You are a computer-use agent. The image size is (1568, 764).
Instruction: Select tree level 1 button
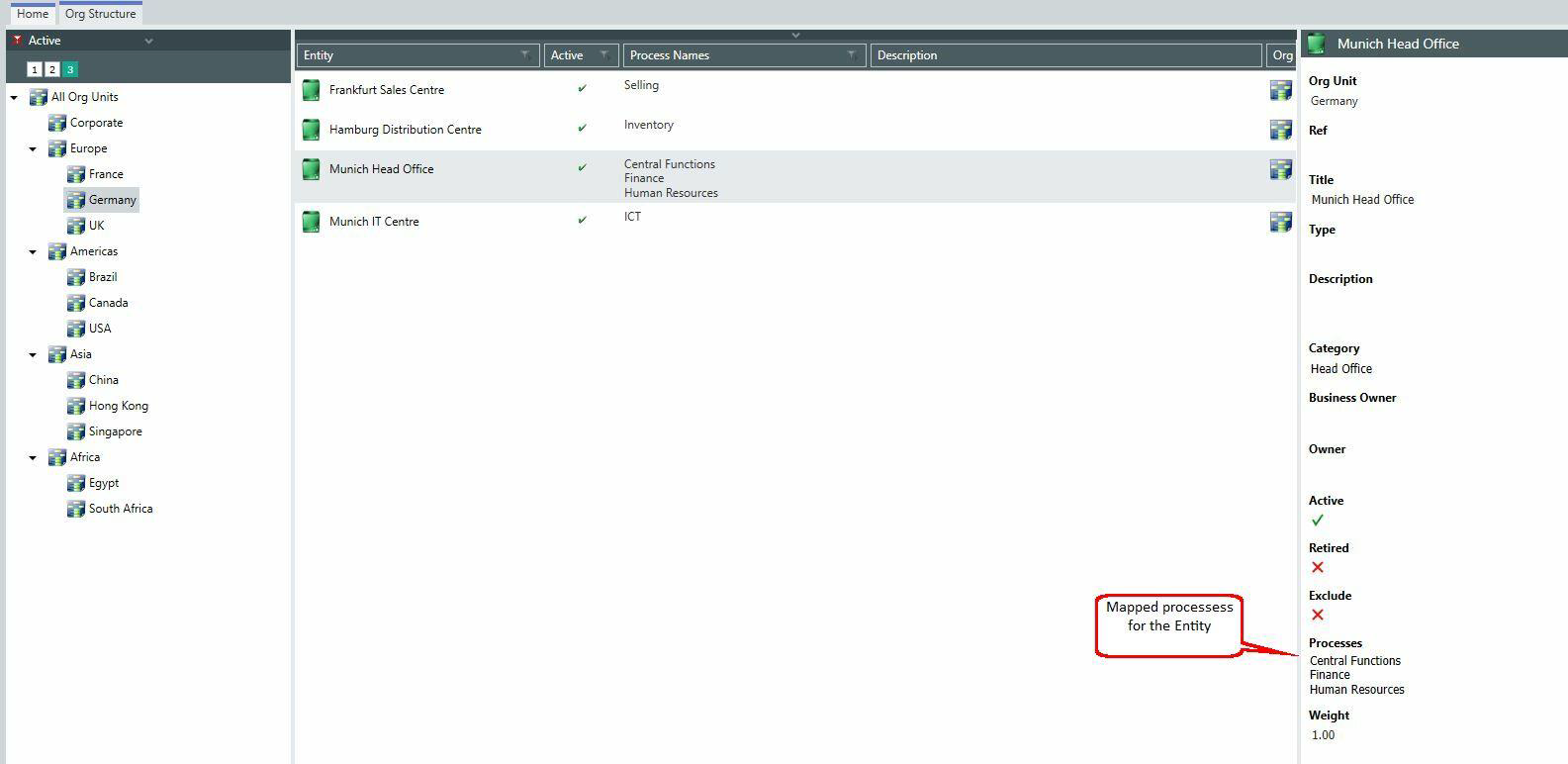(35, 69)
